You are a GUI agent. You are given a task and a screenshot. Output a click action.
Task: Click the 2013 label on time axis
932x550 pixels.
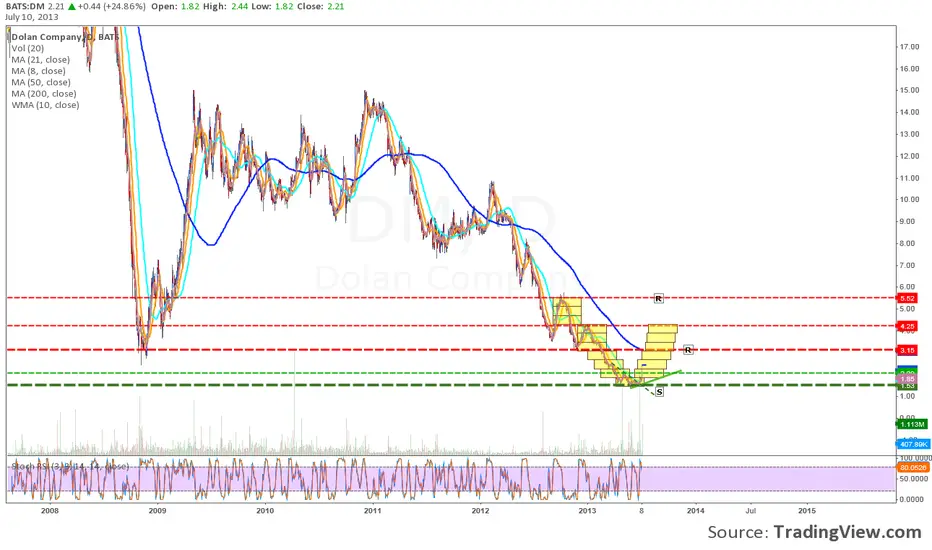click(587, 510)
